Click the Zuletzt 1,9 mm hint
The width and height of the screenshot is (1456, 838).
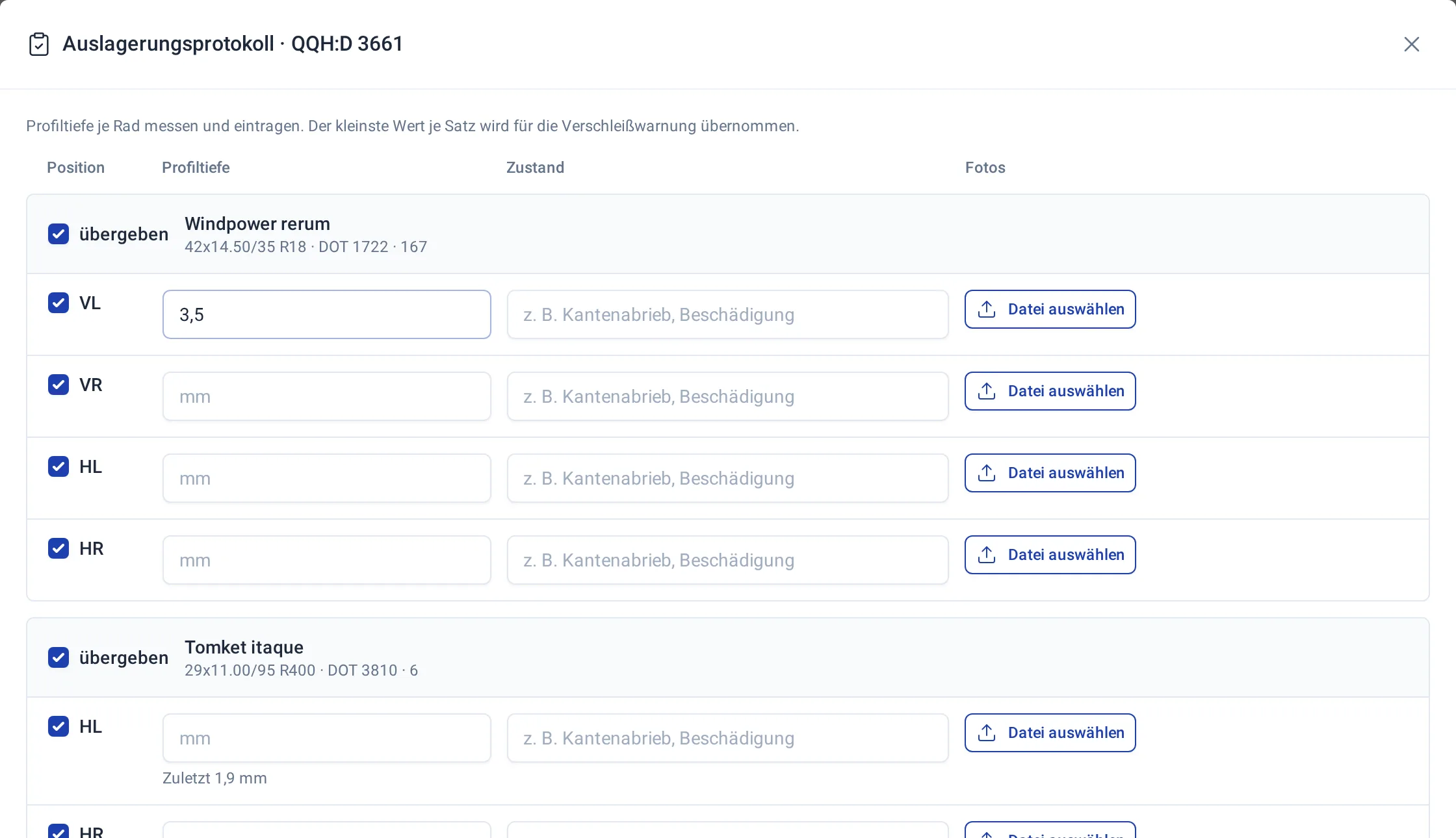coord(214,778)
